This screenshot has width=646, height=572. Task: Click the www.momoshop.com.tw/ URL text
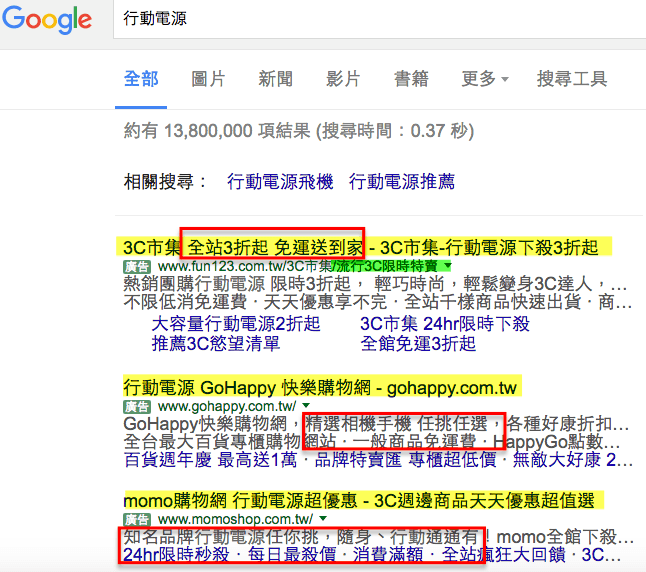tap(235, 519)
